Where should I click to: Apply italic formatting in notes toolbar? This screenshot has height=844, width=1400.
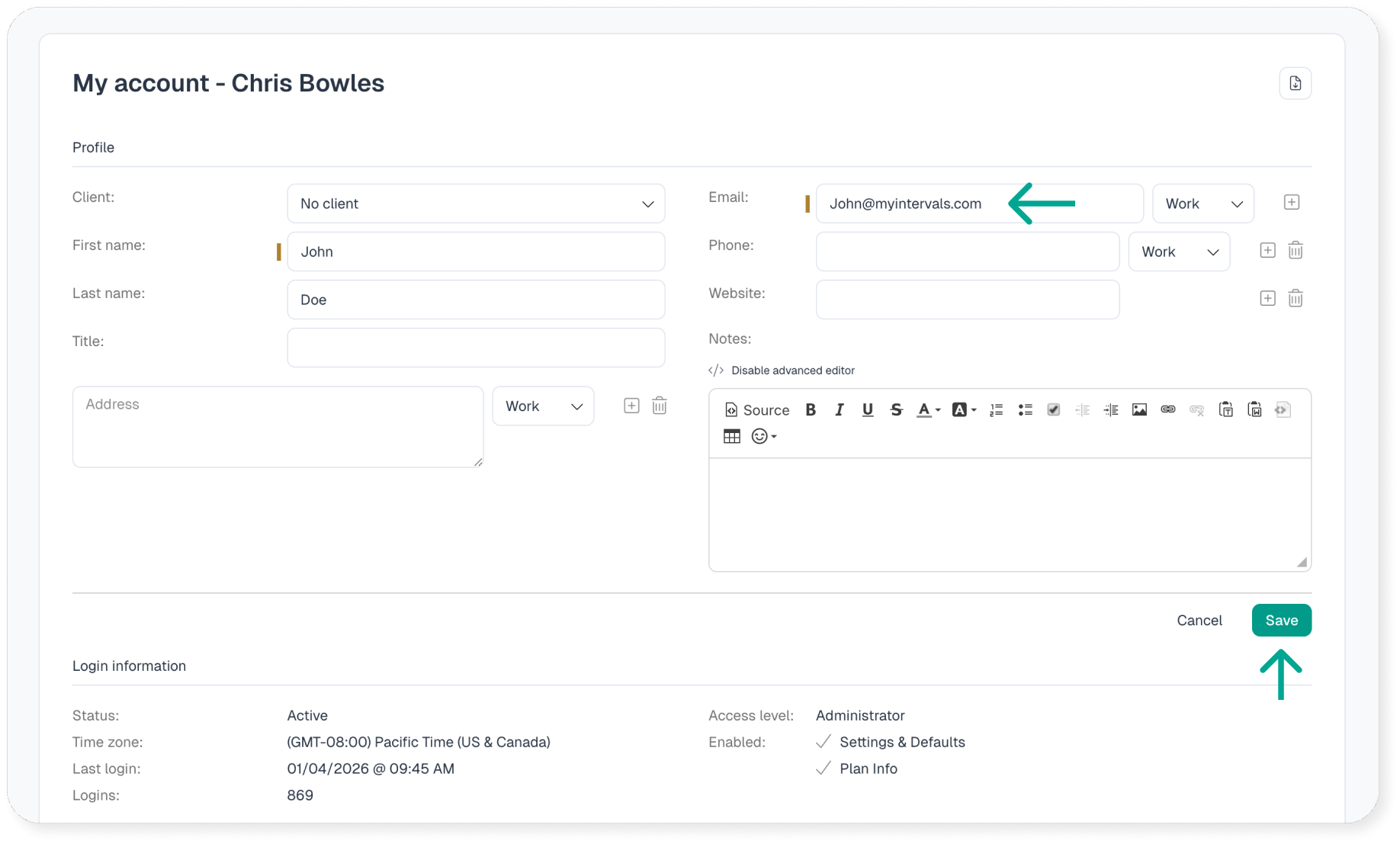pyautogui.click(x=839, y=410)
